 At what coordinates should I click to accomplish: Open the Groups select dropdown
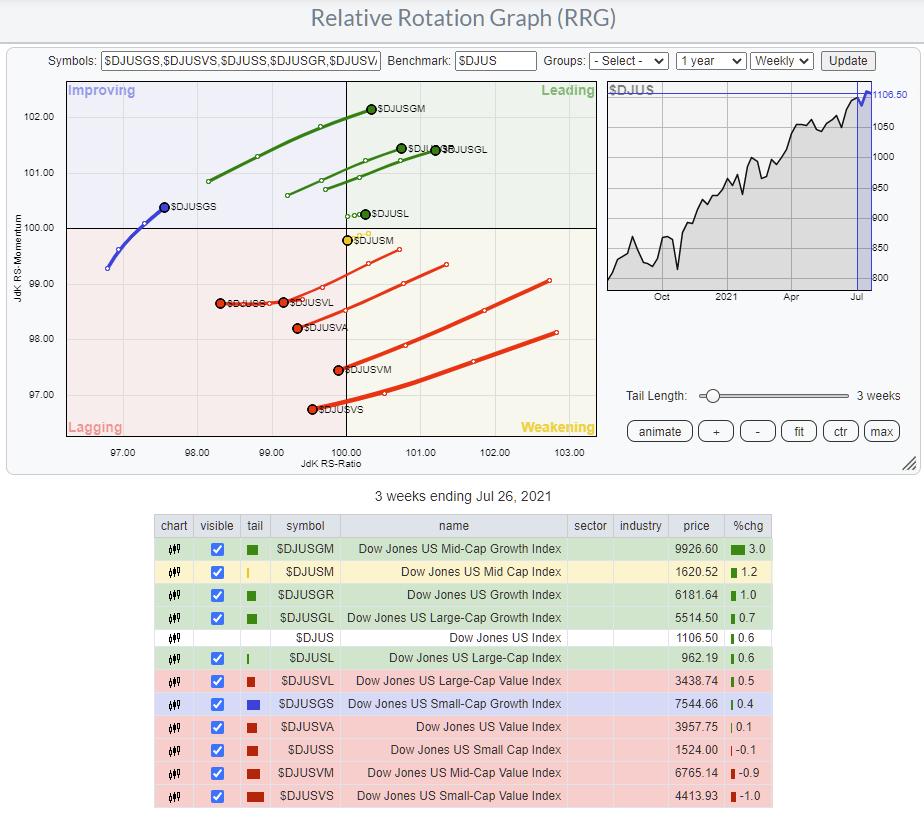(628, 61)
